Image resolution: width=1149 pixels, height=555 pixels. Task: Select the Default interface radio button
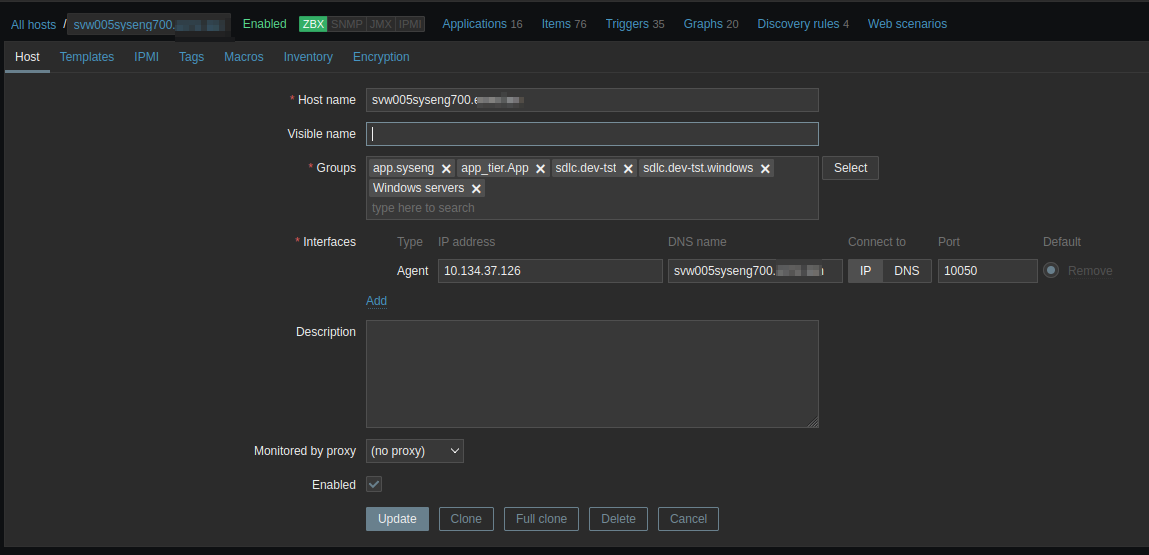(1051, 271)
